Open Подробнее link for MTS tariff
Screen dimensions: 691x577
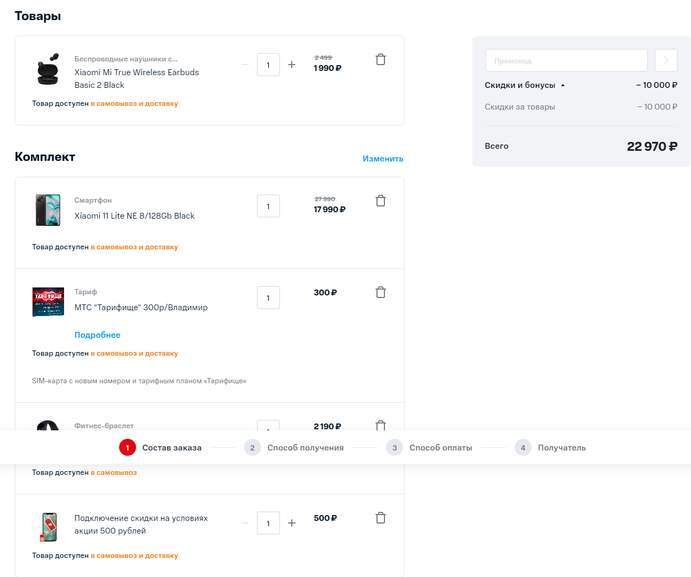point(97,335)
